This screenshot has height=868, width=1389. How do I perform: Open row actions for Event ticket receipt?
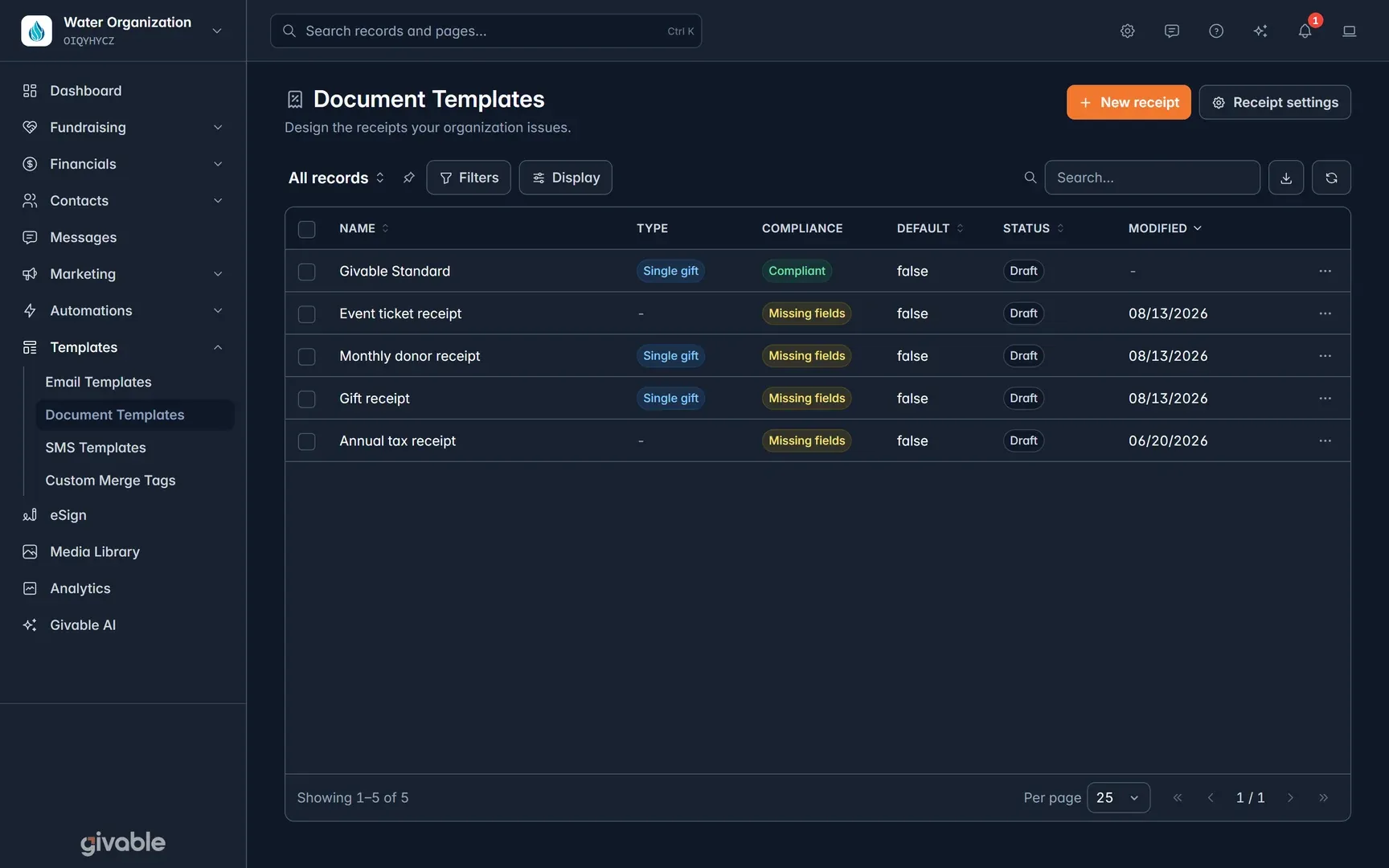point(1325,313)
